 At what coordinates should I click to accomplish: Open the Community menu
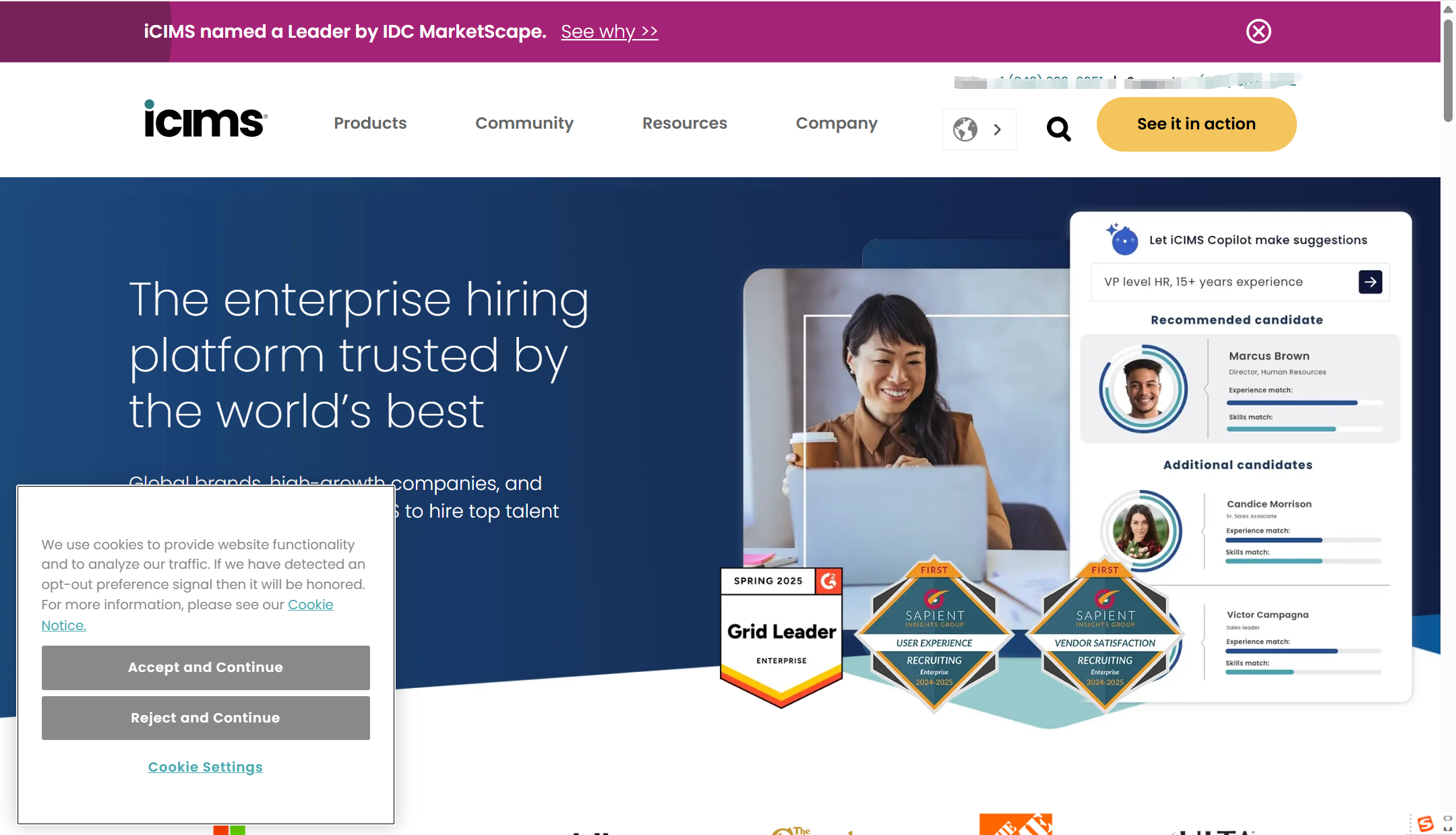point(524,123)
